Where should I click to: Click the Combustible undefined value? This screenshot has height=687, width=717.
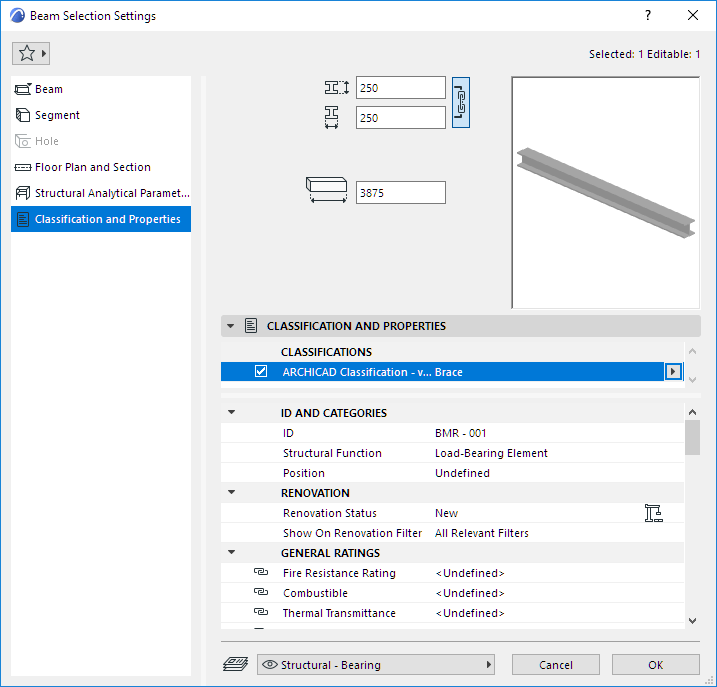[470, 593]
